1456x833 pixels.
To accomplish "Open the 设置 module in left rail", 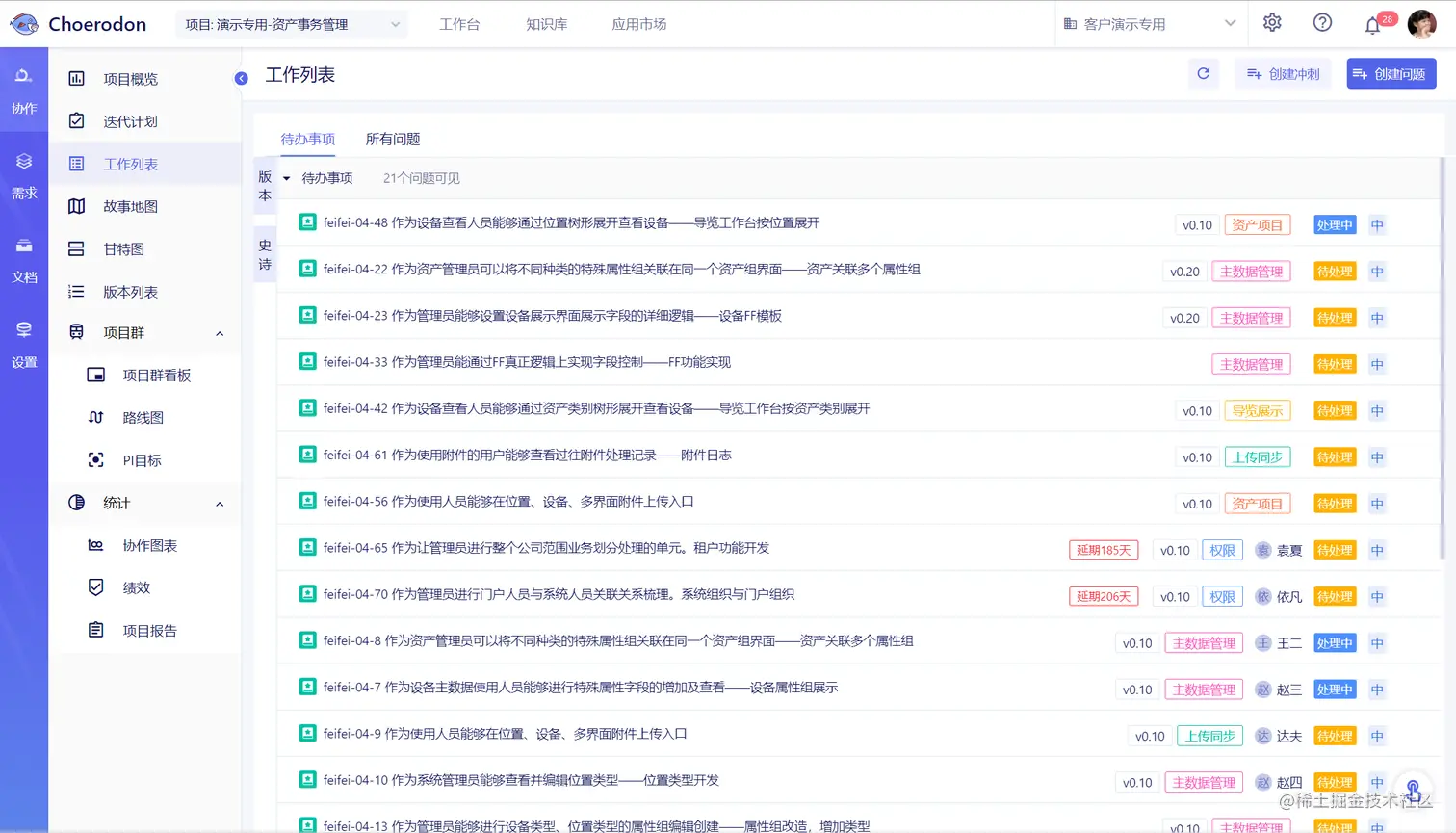I will [24, 345].
